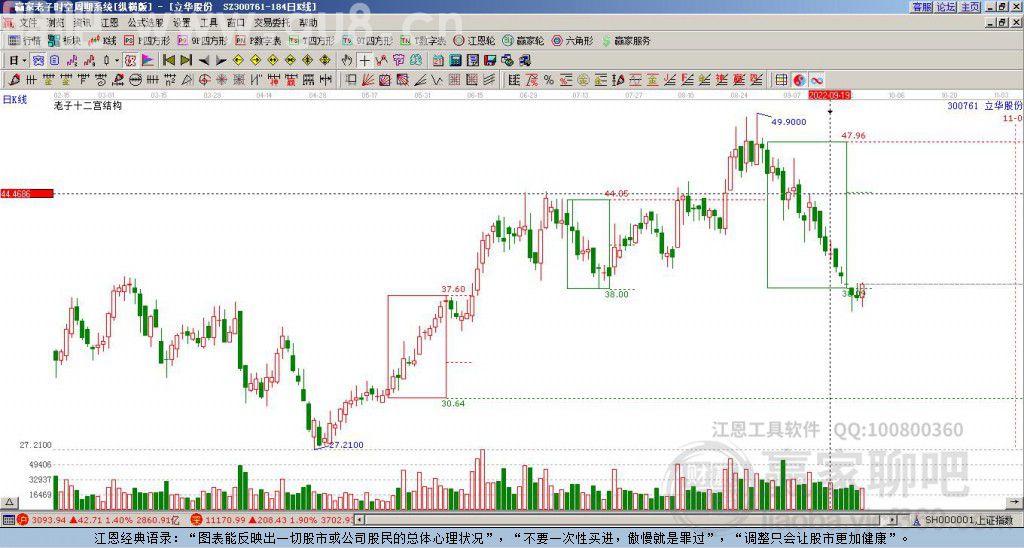Image resolution: width=1024 pixels, height=548 pixels.
Task: Click the 47.96 price label
Action: [853, 136]
